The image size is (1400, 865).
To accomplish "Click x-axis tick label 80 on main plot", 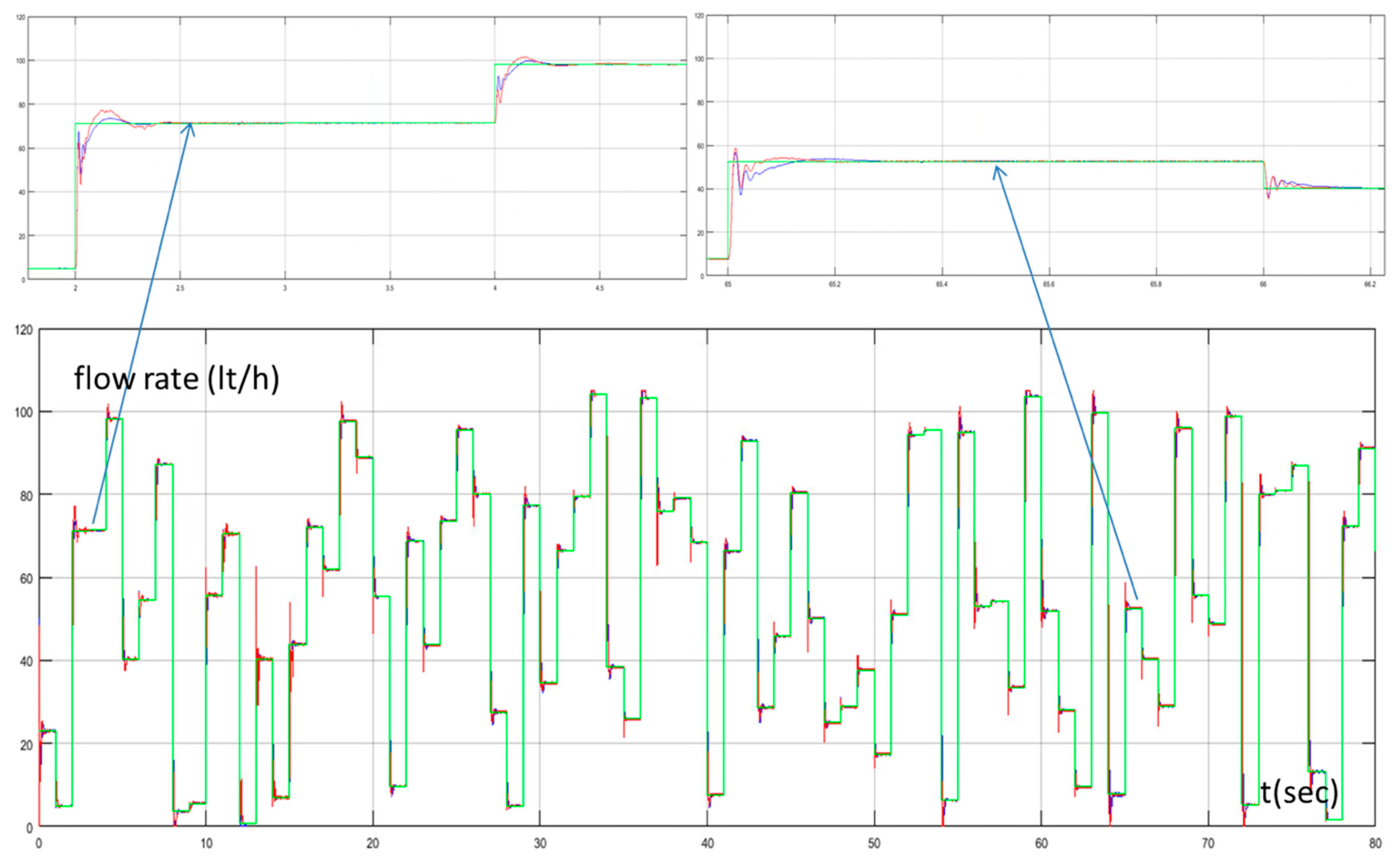I will click(x=1375, y=844).
